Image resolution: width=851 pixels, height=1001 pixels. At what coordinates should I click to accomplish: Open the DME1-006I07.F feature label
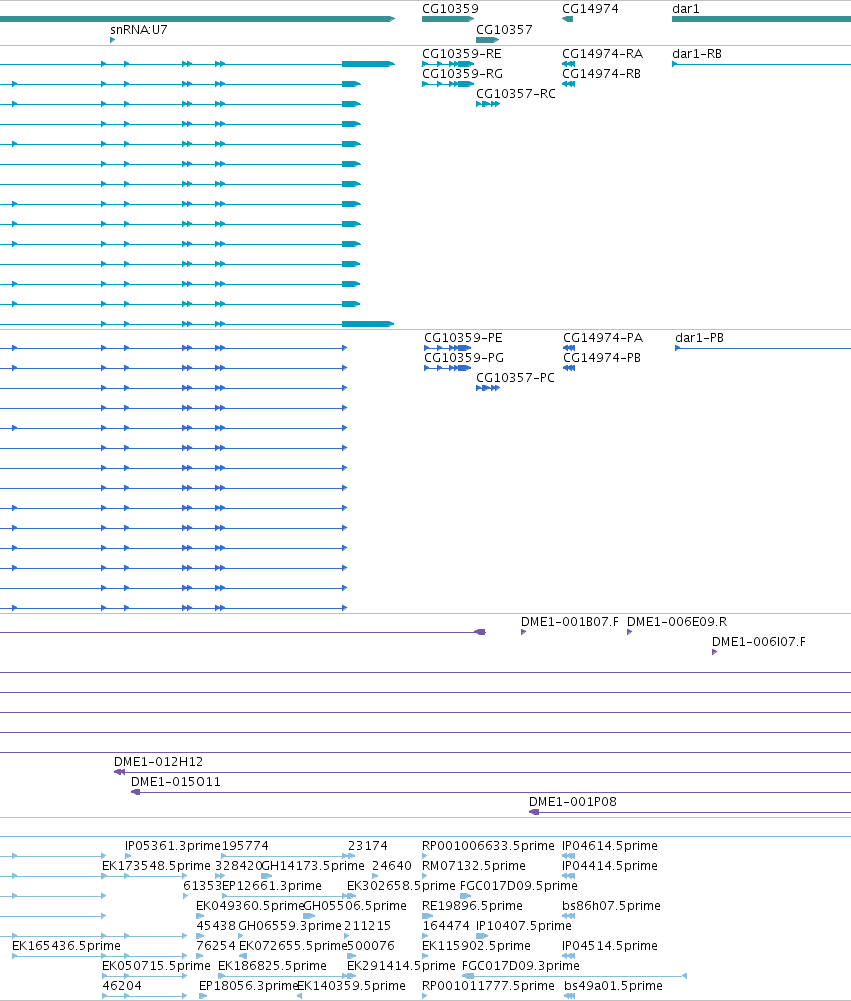click(758, 642)
